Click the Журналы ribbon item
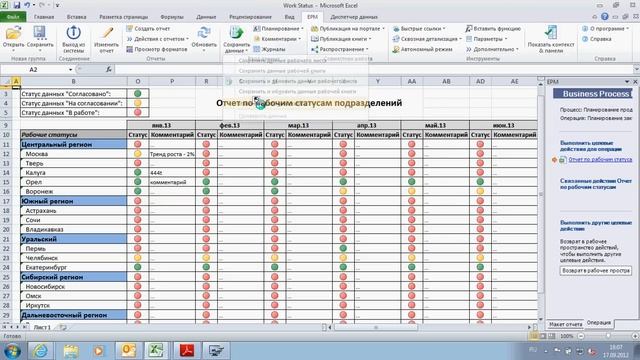 [269, 49]
